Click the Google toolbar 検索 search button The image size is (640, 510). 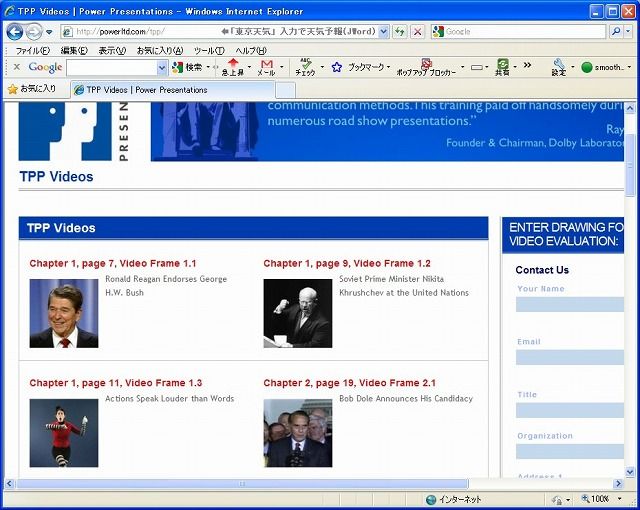[187, 67]
